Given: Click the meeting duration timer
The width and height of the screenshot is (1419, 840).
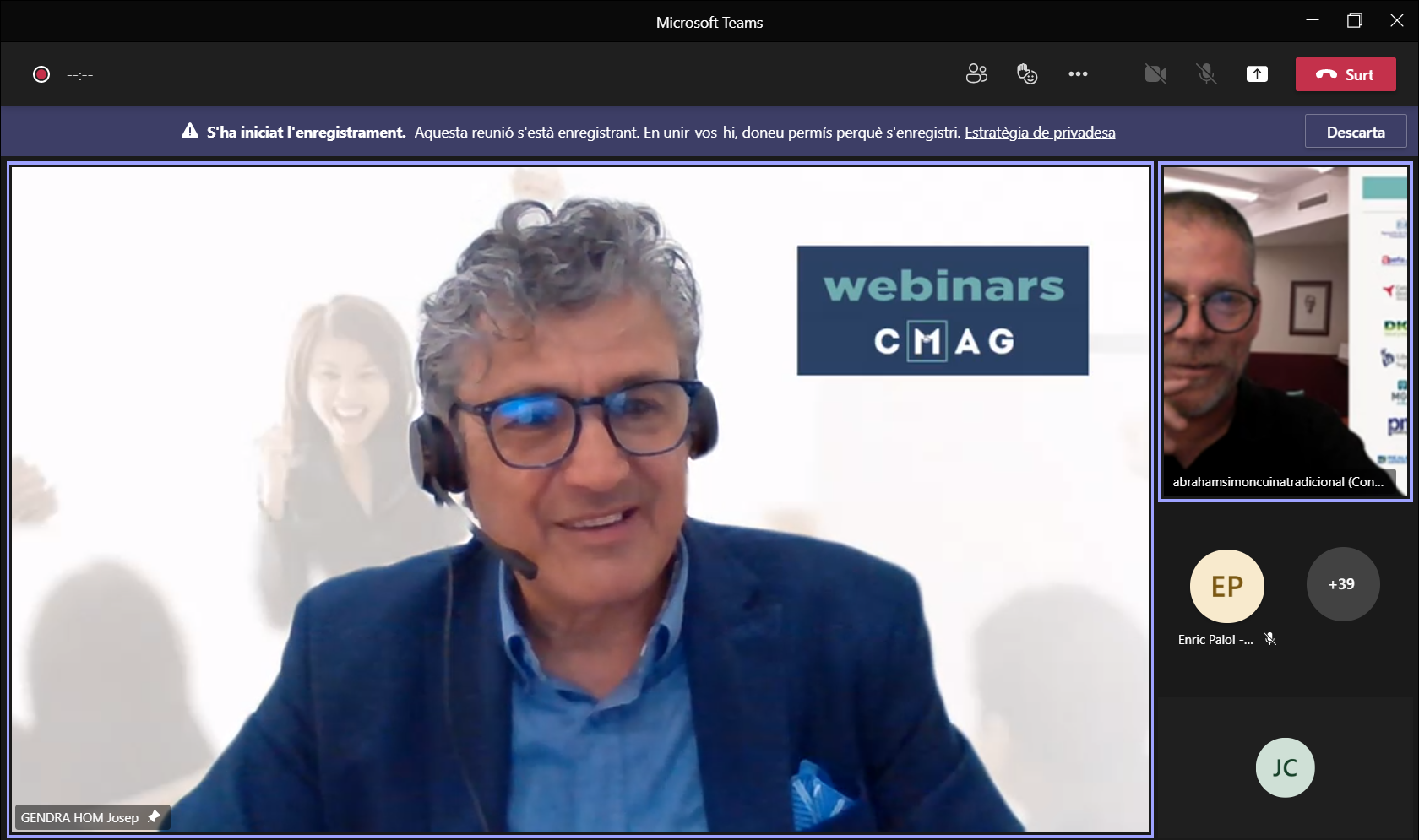Looking at the screenshot, I should pyautogui.click(x=80, y=75).
